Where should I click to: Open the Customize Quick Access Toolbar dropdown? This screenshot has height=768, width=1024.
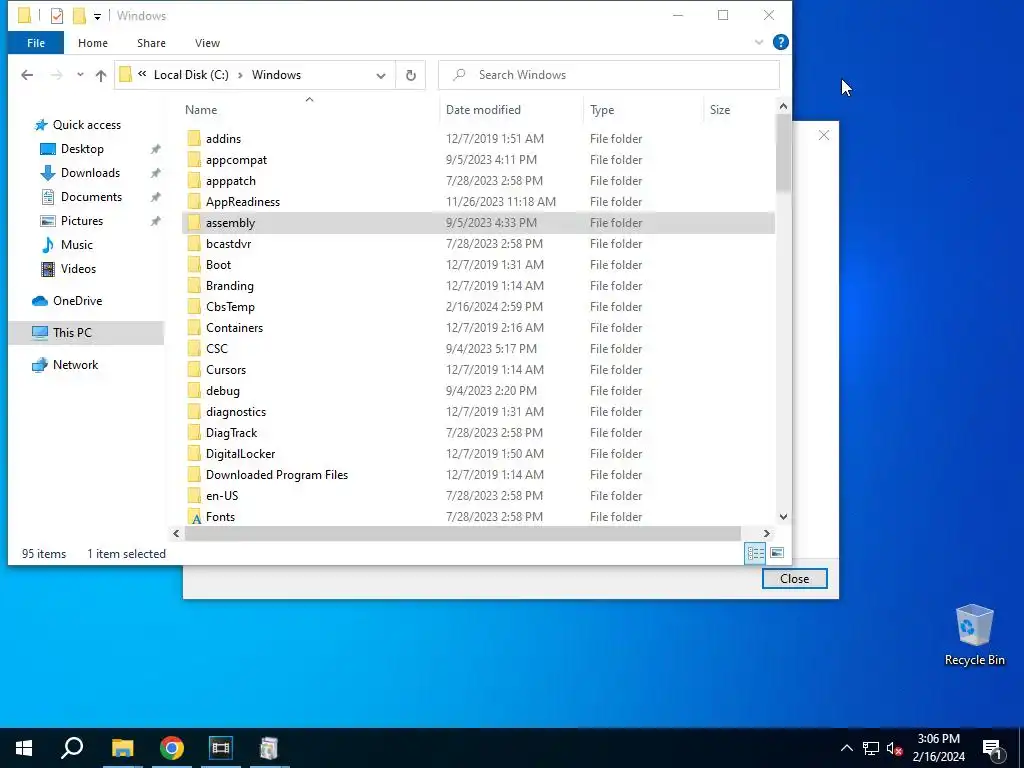97,16
